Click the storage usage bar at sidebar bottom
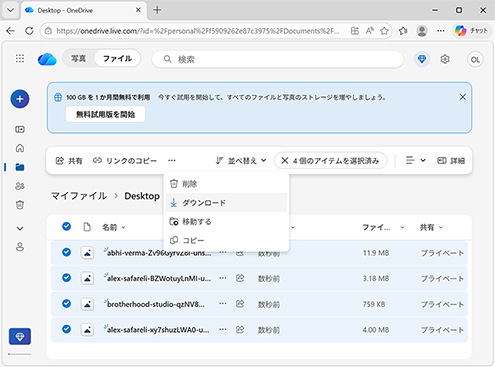495x367 pixels. pos(20,354)
